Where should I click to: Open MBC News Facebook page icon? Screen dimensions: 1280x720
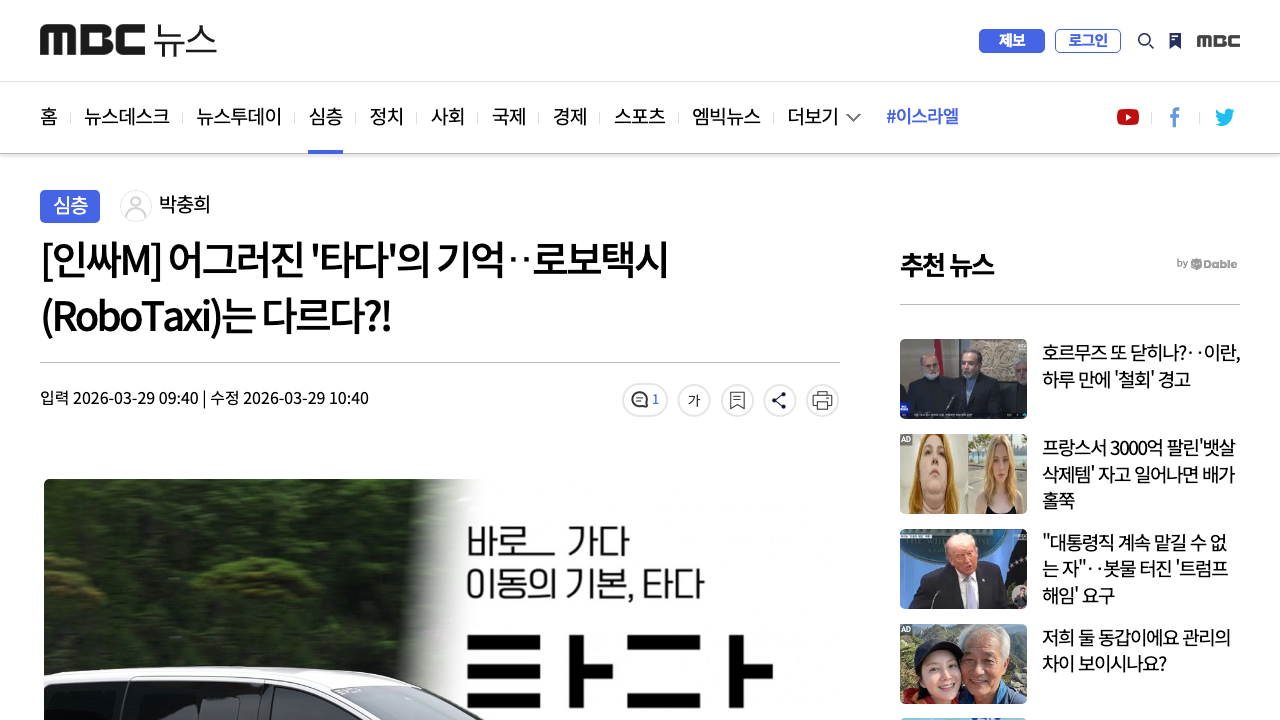[x=1175, y=117]
